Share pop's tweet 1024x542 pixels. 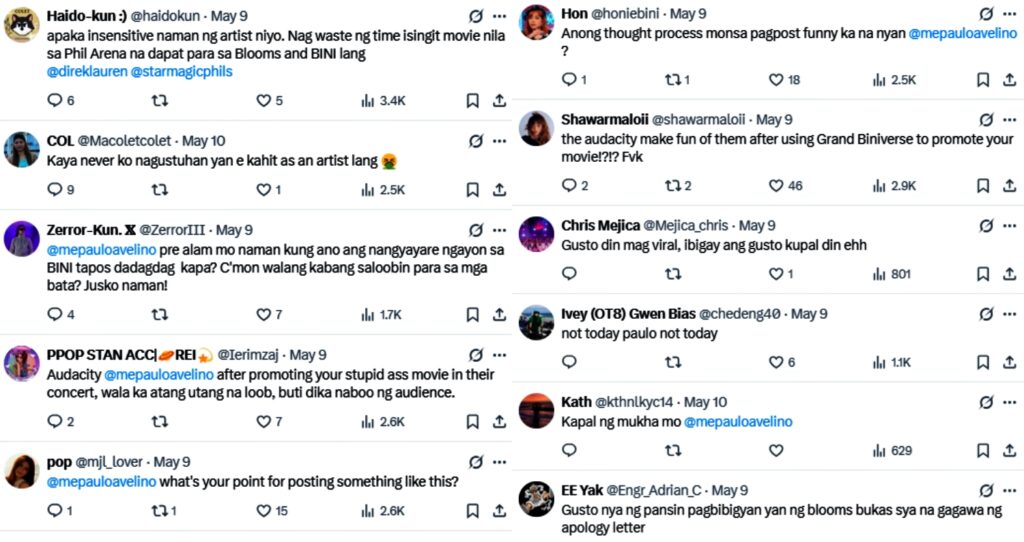point(499,510)
